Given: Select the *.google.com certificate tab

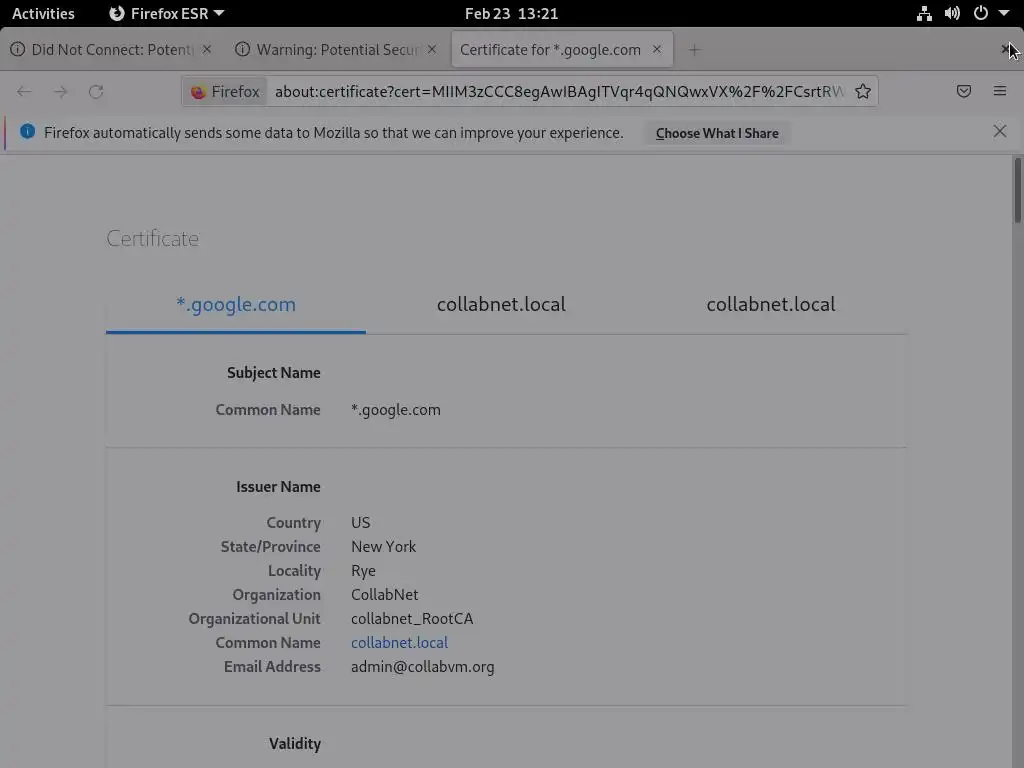Looking at the screenshot, I should pyautogui.click(x=236, y=304).
